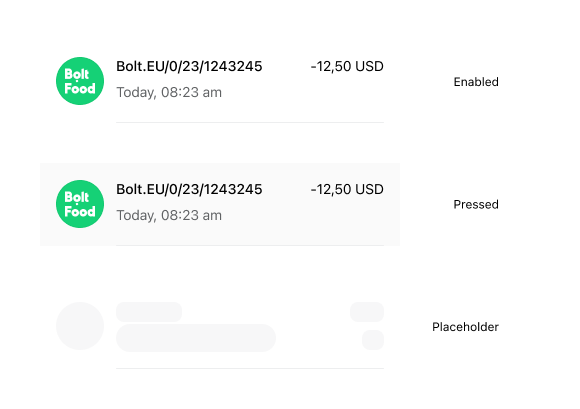
Task: Click the timestamp Today, 08:23 am in Pressed row
Action: (169, 215)
